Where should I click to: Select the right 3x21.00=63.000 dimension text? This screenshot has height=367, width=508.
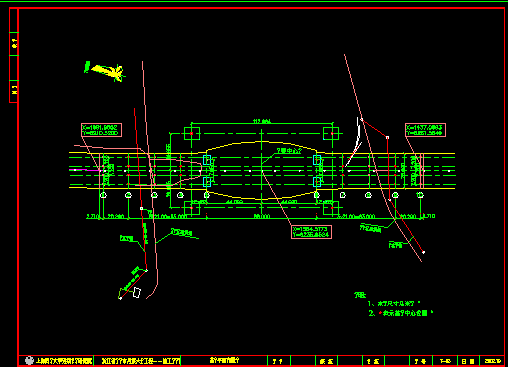tap(356, 217)
